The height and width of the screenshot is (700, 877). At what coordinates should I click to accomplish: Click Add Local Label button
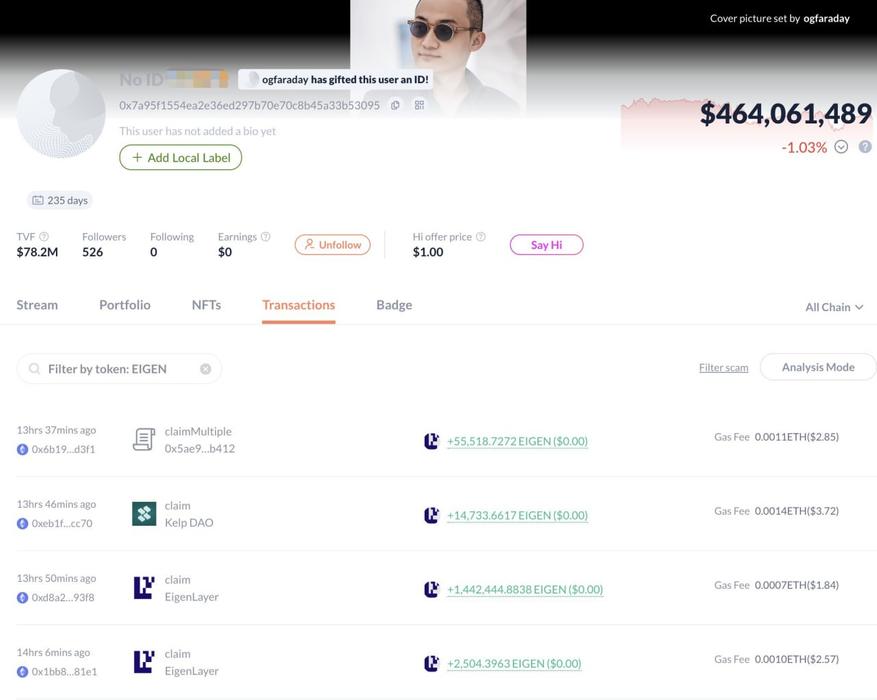pos(181,158)
